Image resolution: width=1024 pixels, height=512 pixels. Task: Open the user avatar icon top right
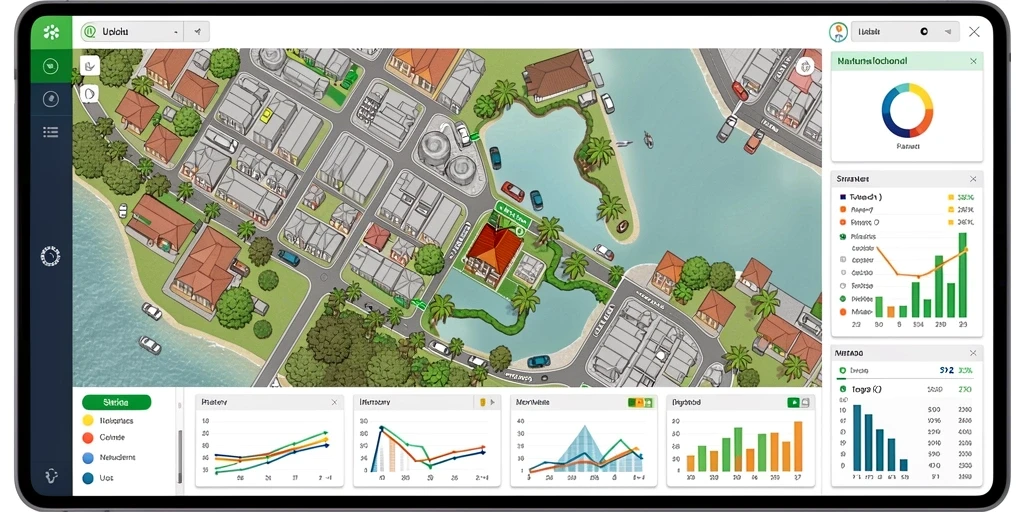tap(838, 31)
